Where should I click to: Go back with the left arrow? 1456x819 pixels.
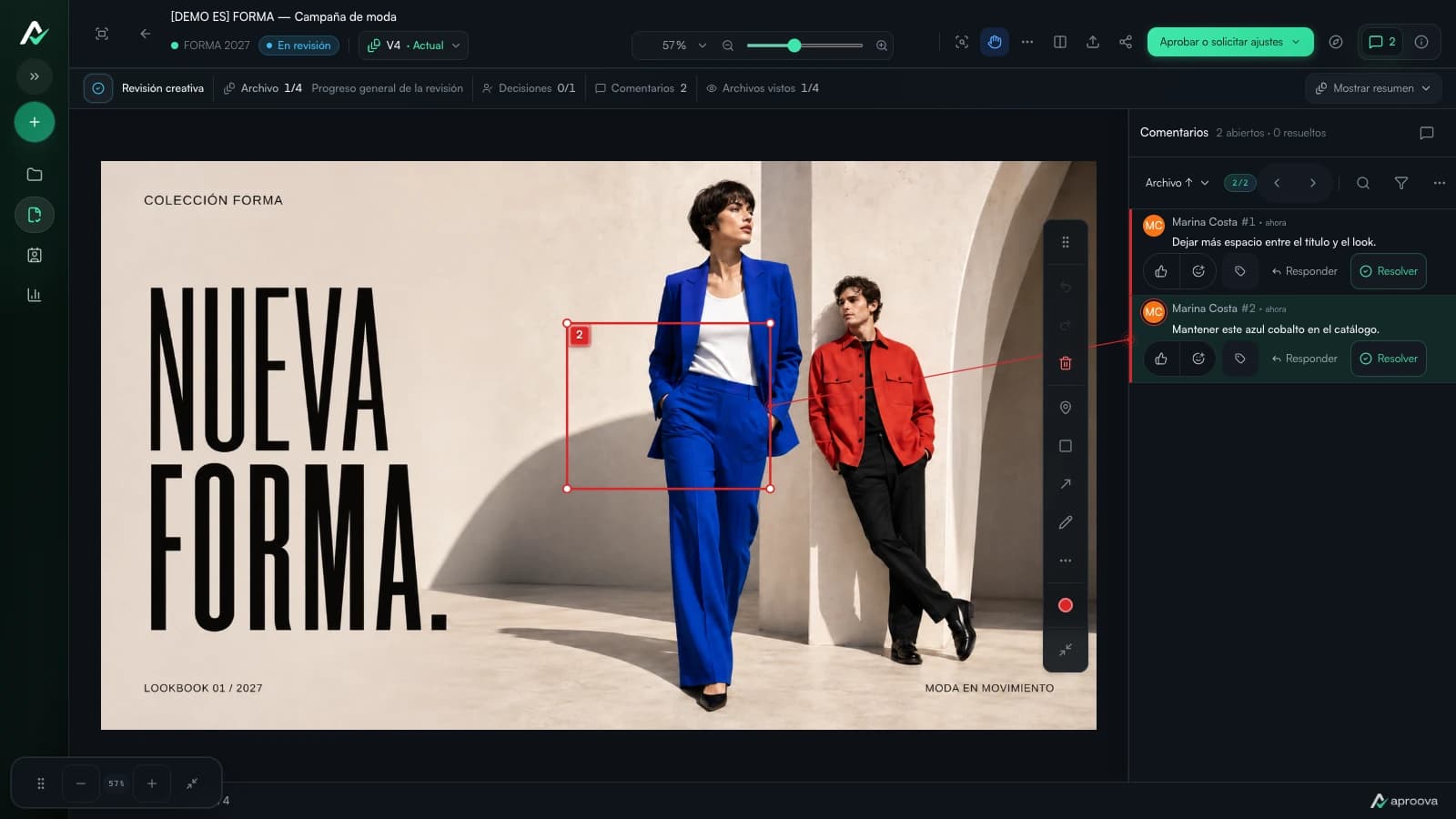click(x=145, y=34)
